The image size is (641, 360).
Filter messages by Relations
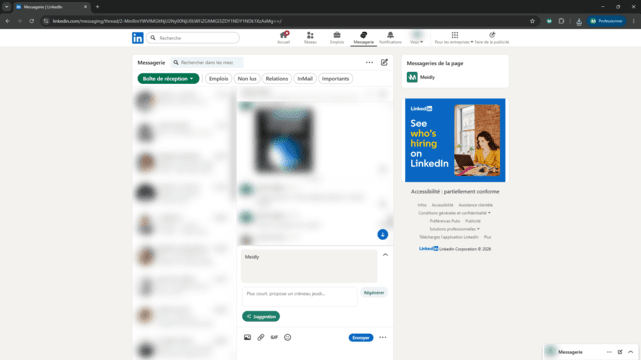pyautogui.click(x=277, y=78)
